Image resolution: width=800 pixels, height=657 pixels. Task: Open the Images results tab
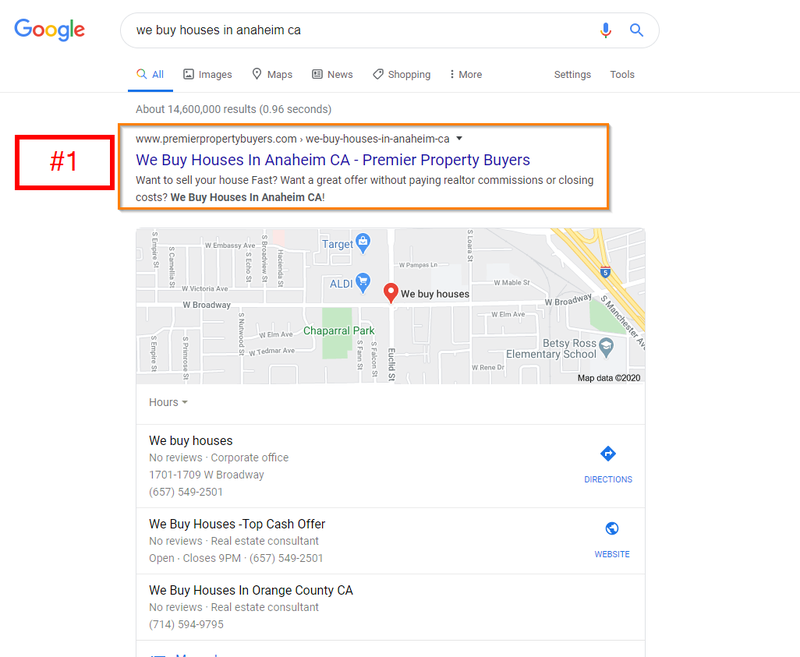[208, 74]
